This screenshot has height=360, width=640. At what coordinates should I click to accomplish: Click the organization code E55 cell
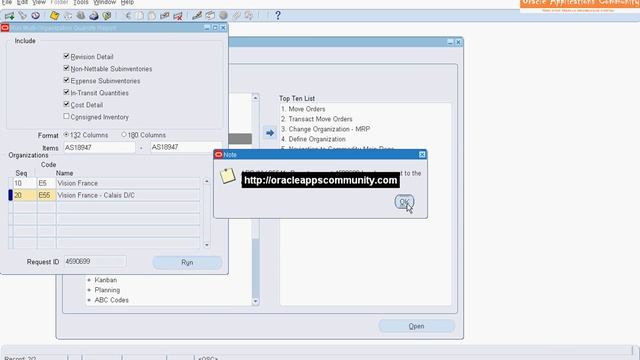tap(46, 195)
